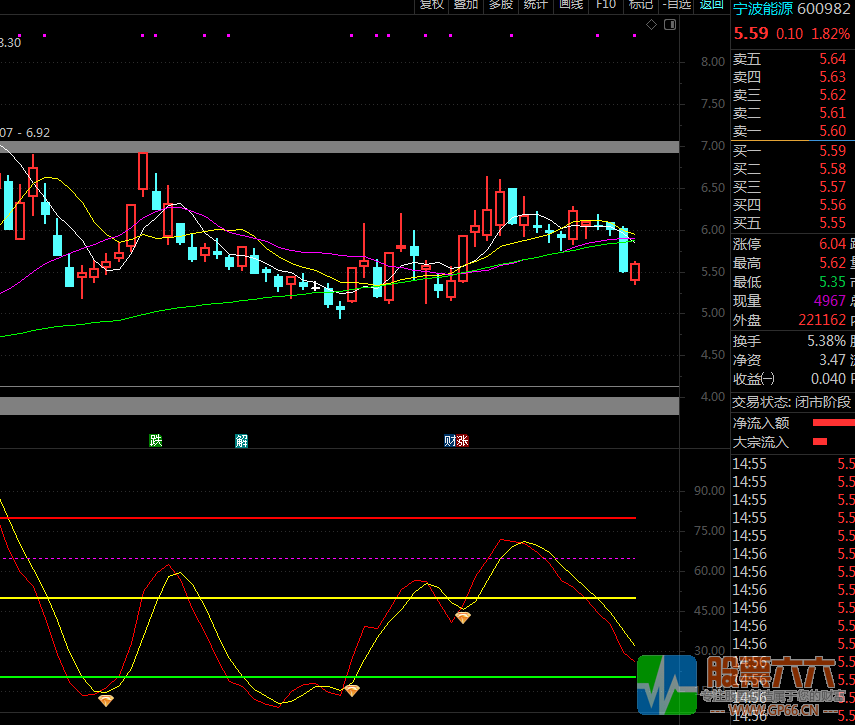The image size is (855, 725).
Task: Click the 收益(一) 0.040 value
Action: point(829,379)
